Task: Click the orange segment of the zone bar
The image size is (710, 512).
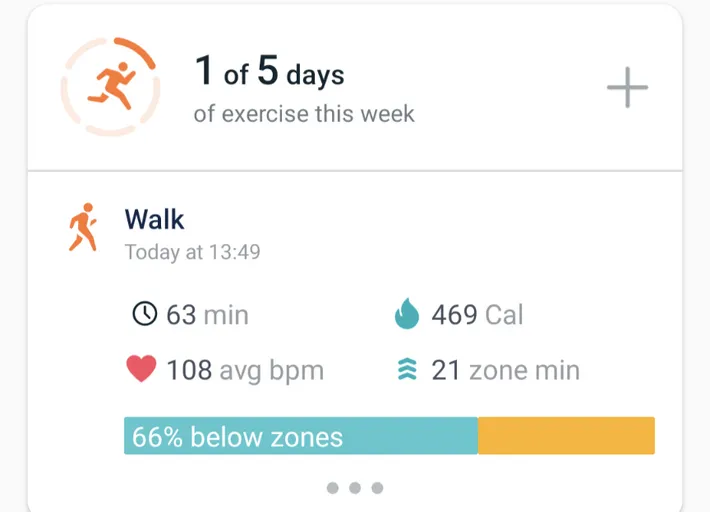Action: 566,436
